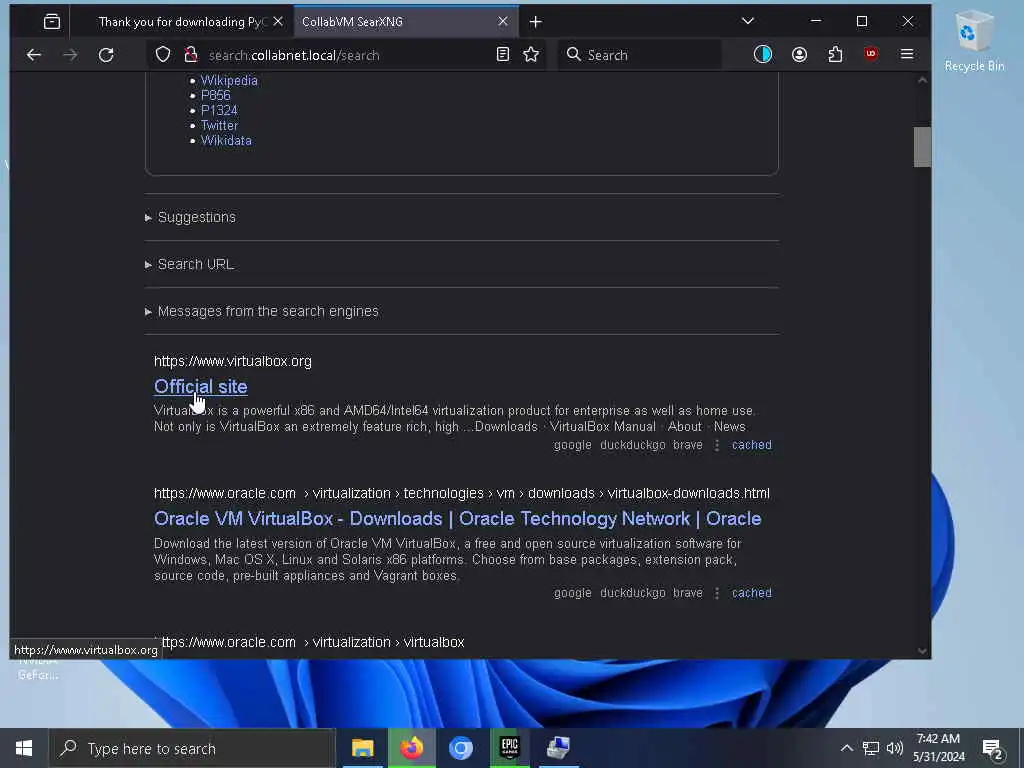The width and height of the screenshot is (1024, 768).
Task: Click the scrollbar down arrow
Action: click(922, 650)
